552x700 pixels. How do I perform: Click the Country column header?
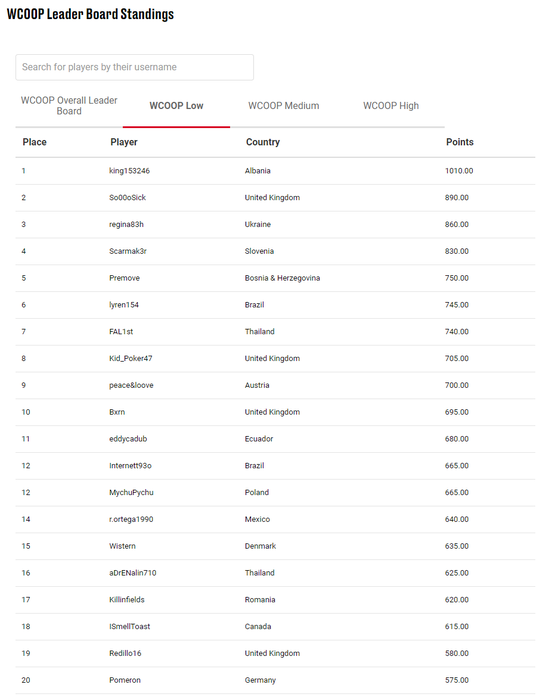pyautogui.click(x=263, y=142)
